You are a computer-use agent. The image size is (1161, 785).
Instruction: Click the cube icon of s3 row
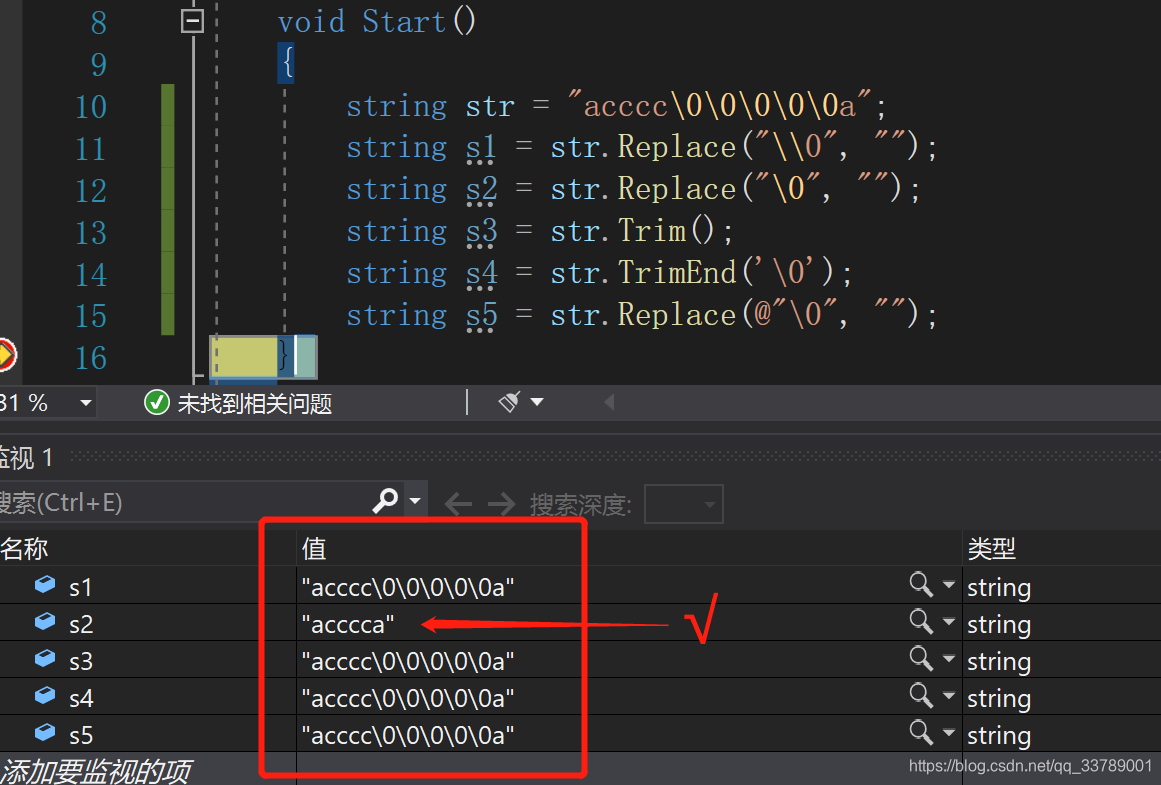tap(44, 658)
